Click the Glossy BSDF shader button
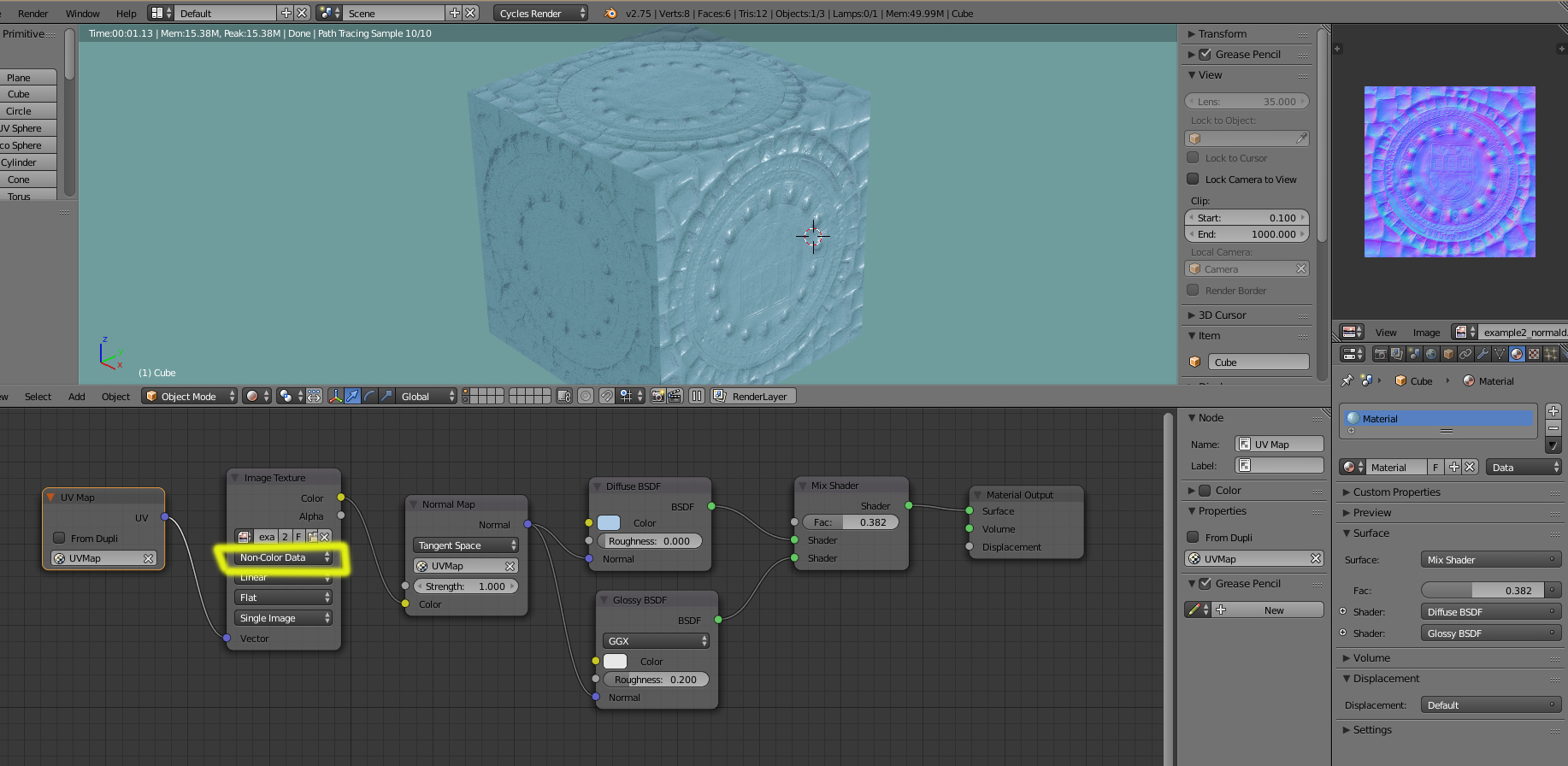1568x766 pixels. (x=1491, y=633)
